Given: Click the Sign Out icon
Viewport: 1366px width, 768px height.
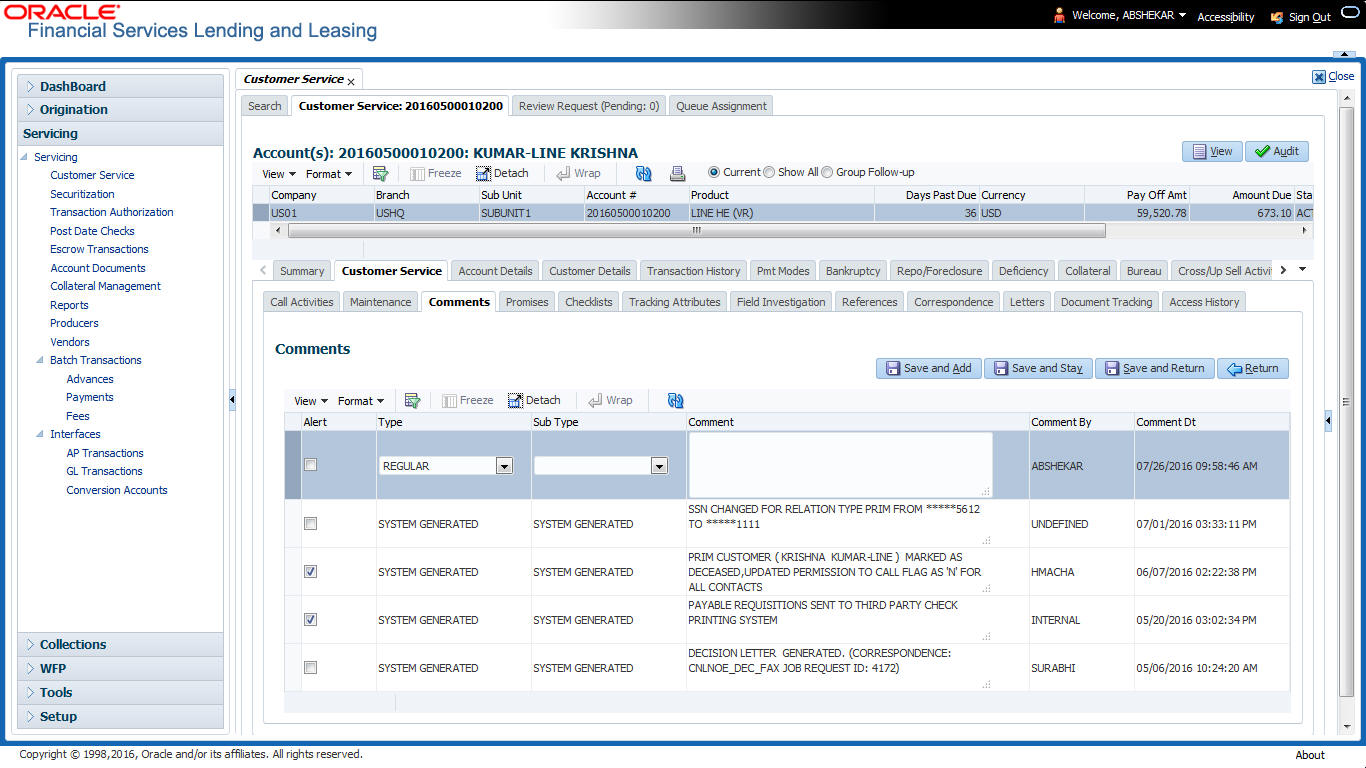Looking at the screenshot, I should click(1277, 17).
